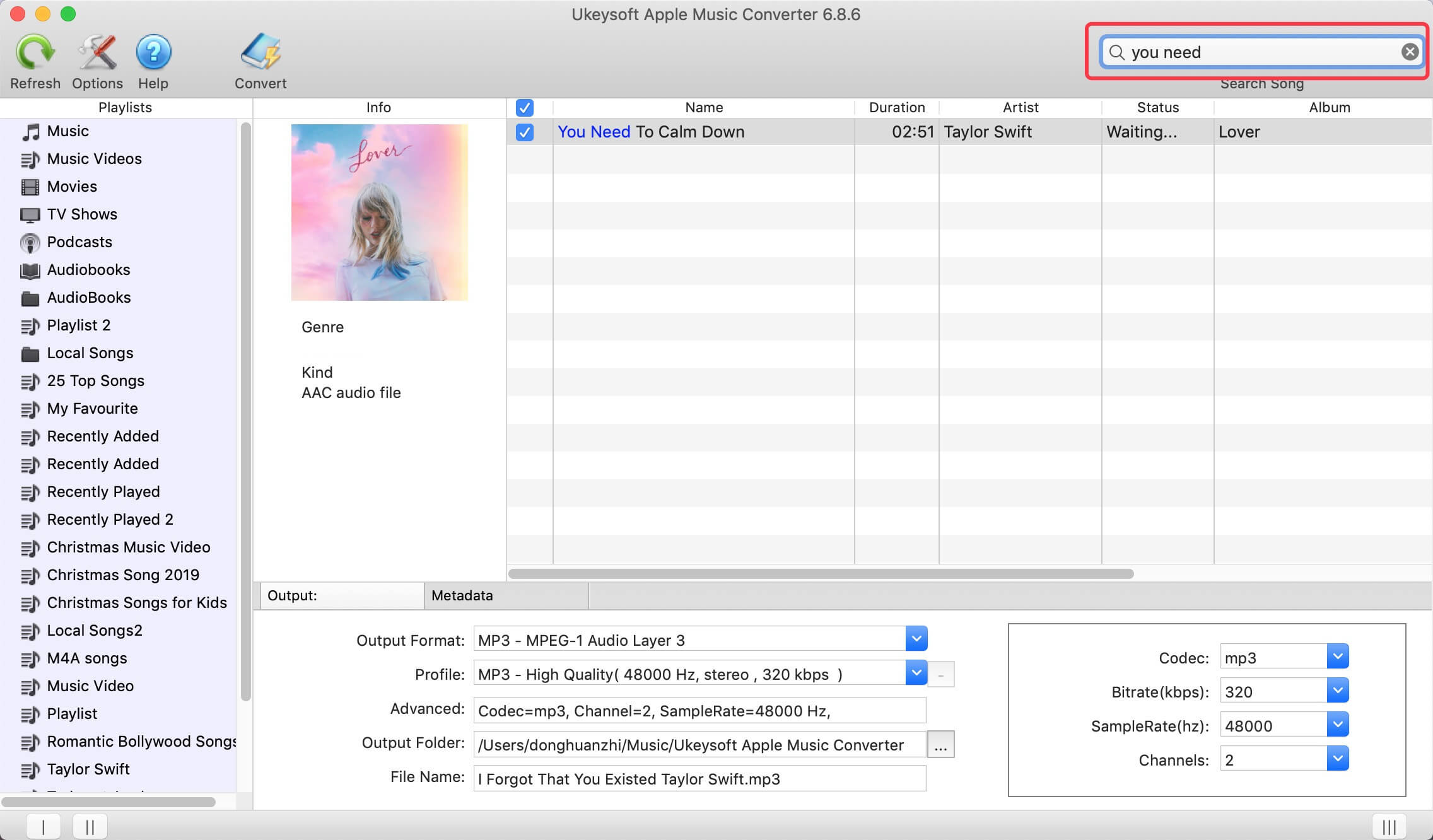Switch to the Metadata tab

pos(506,596)
